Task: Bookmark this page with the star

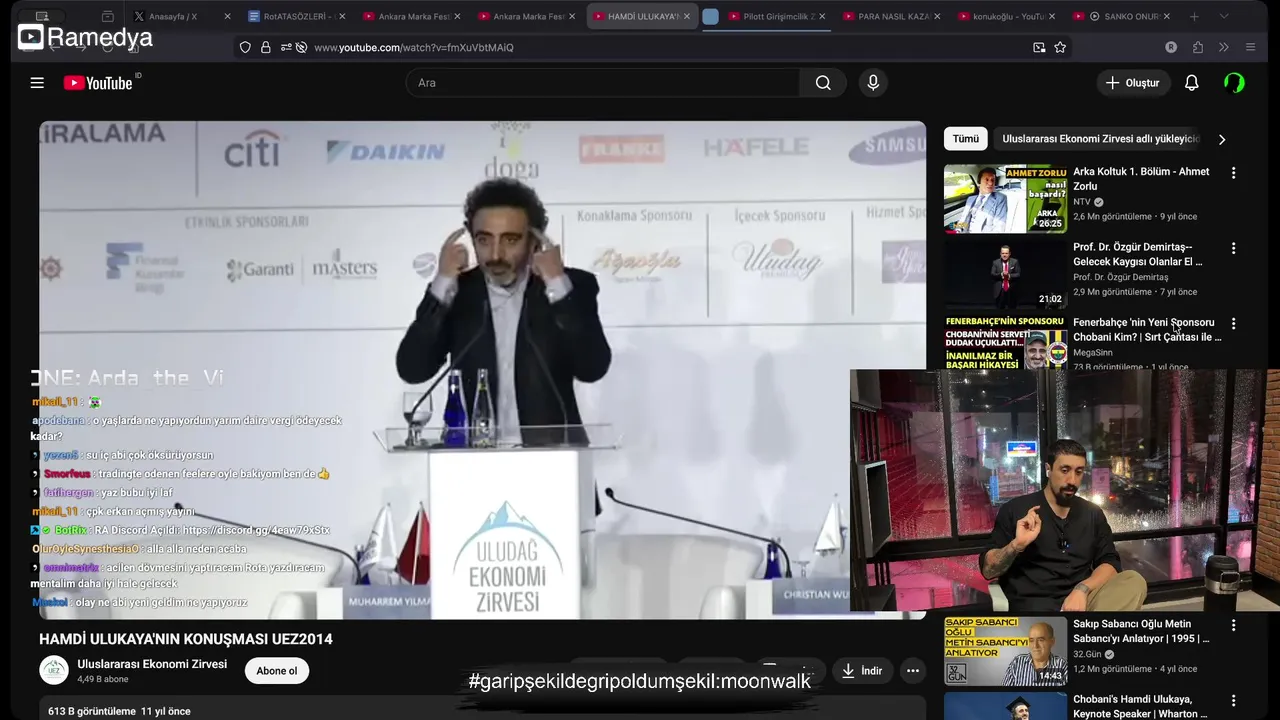Action: pyautogui.click(x=1060, y=47)
